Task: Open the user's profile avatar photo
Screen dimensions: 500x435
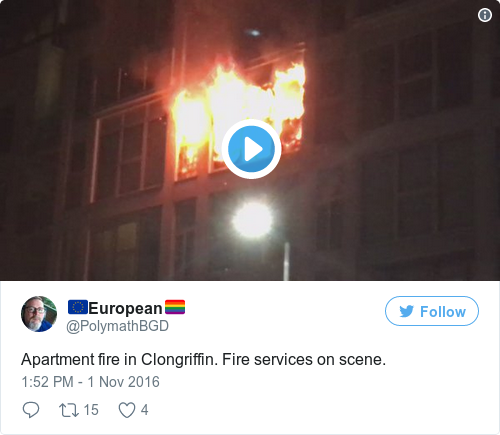Action: coord(39,314)
